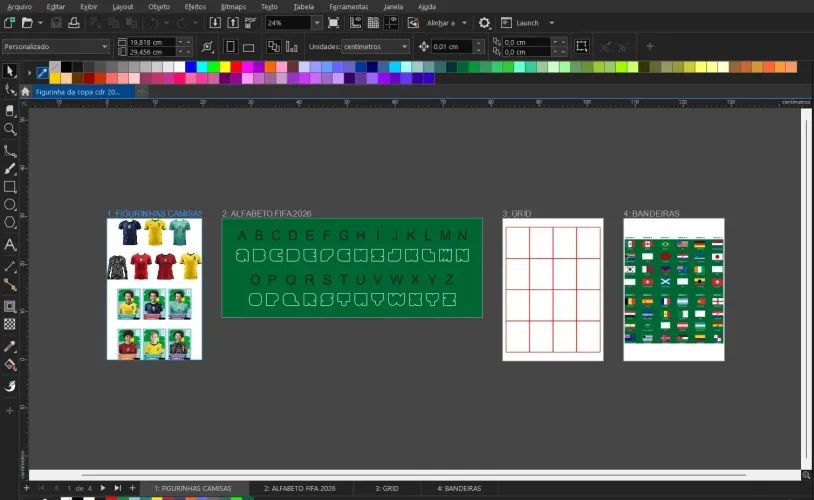Image resolution: width=814 pixels, height=500 pixels.
Task: Click the full-screen preview icon
Action: coord(333,23)
